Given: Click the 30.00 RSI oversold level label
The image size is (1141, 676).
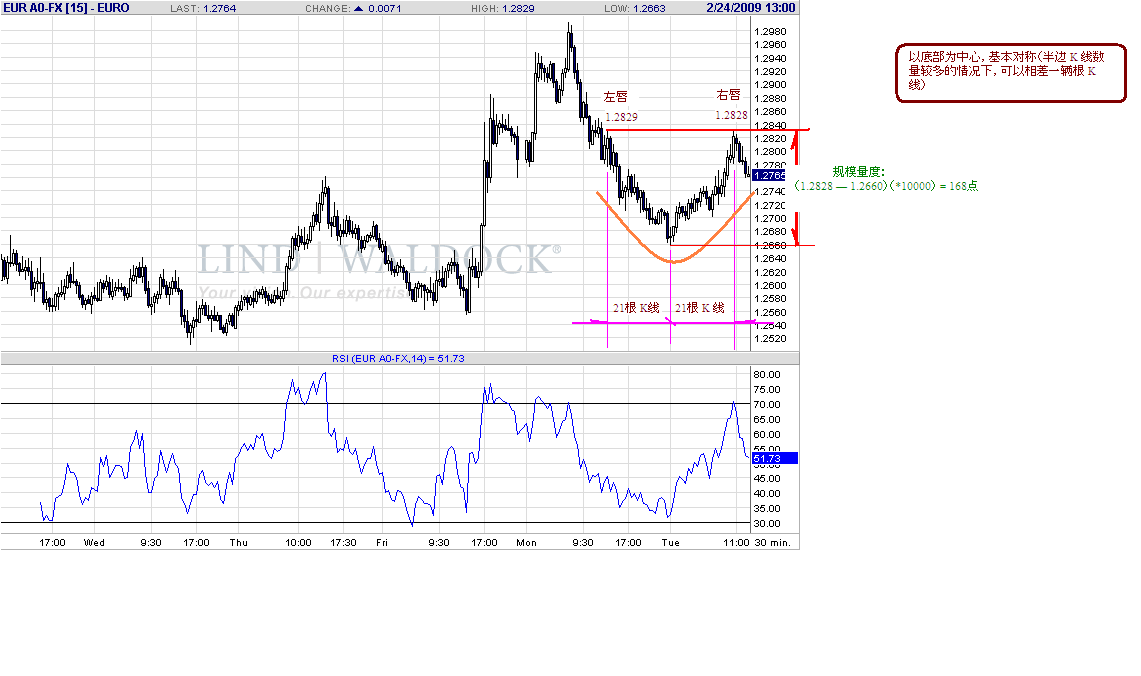Looking at the screenshot, I should [766, 524].
